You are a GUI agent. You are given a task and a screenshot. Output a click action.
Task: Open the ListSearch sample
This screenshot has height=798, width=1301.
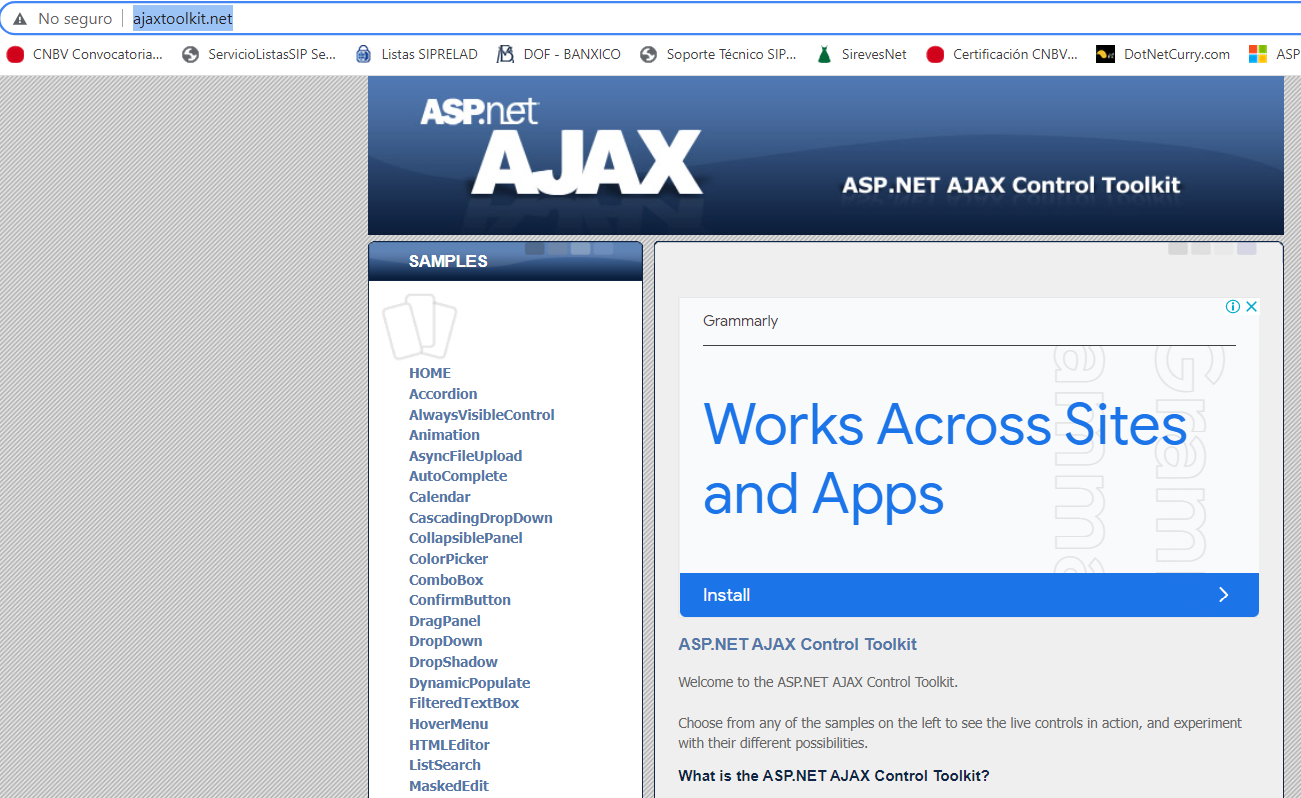(x=445, y=765)
